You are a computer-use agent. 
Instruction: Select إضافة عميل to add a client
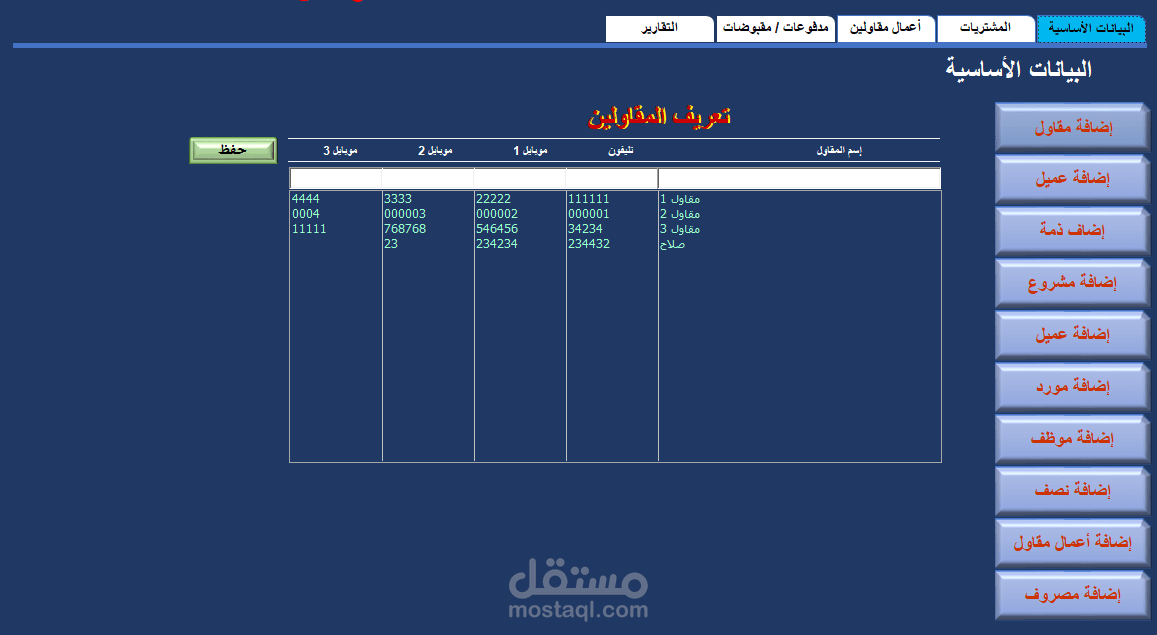(x=1070, y=178)
